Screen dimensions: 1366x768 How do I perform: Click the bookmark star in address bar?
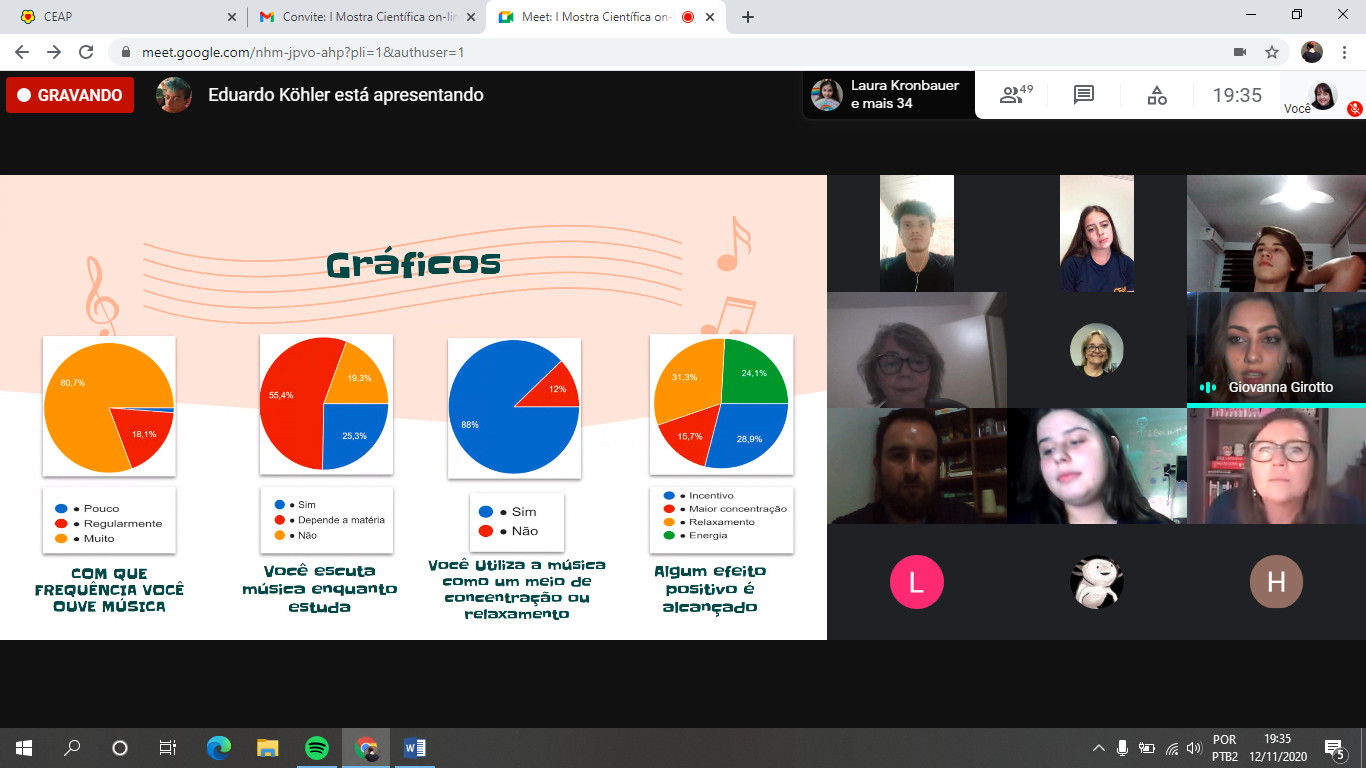pyautogui.click(x=1272, y=52)
